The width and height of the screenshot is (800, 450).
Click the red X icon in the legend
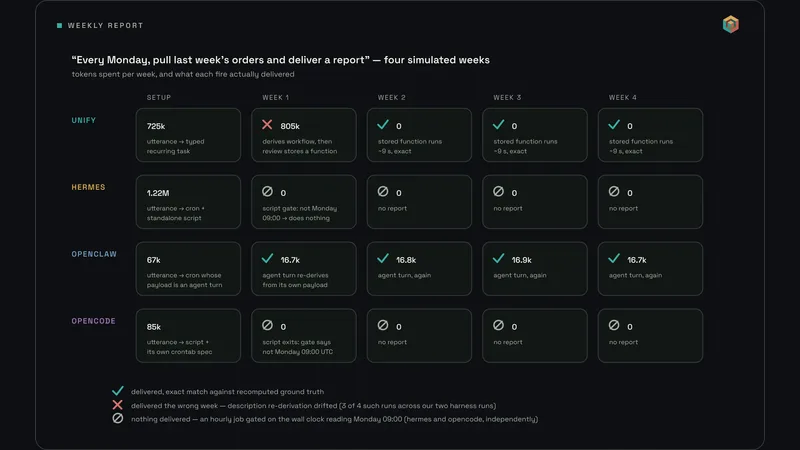point(117,405)
